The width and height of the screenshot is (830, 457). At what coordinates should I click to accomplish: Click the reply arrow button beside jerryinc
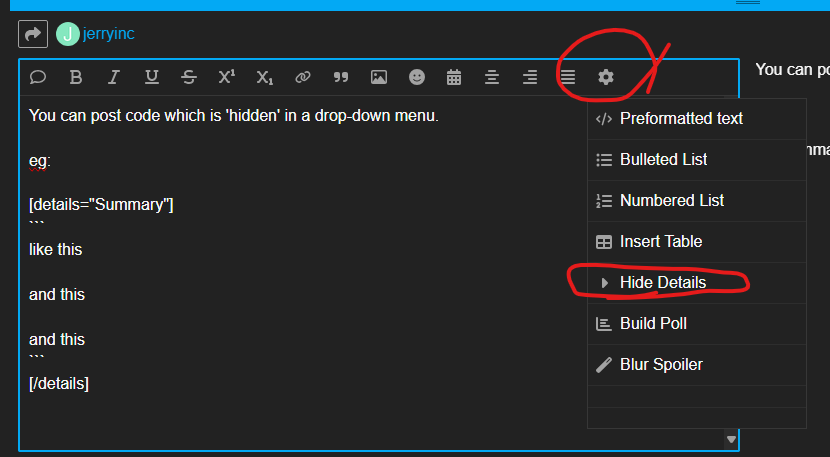point(33,34)
